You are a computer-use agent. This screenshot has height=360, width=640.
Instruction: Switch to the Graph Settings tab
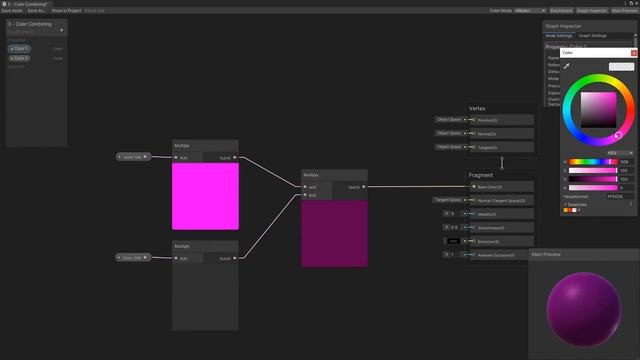click(593, 36)
